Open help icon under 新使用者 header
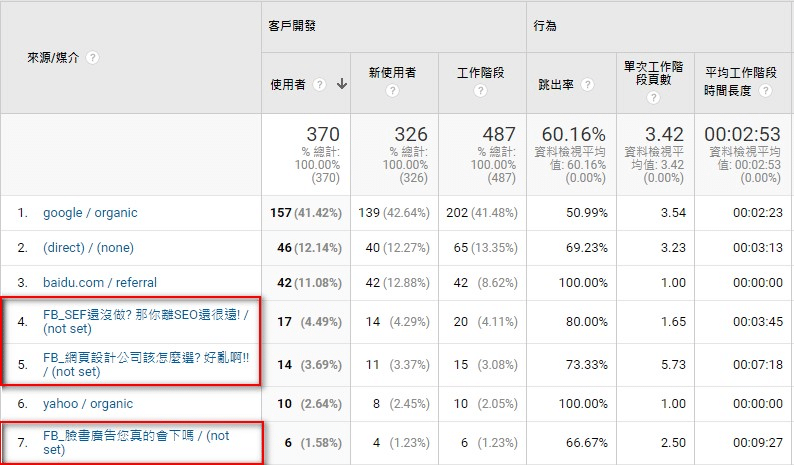Viewport: 794px width, 465px height. [392, 91]
